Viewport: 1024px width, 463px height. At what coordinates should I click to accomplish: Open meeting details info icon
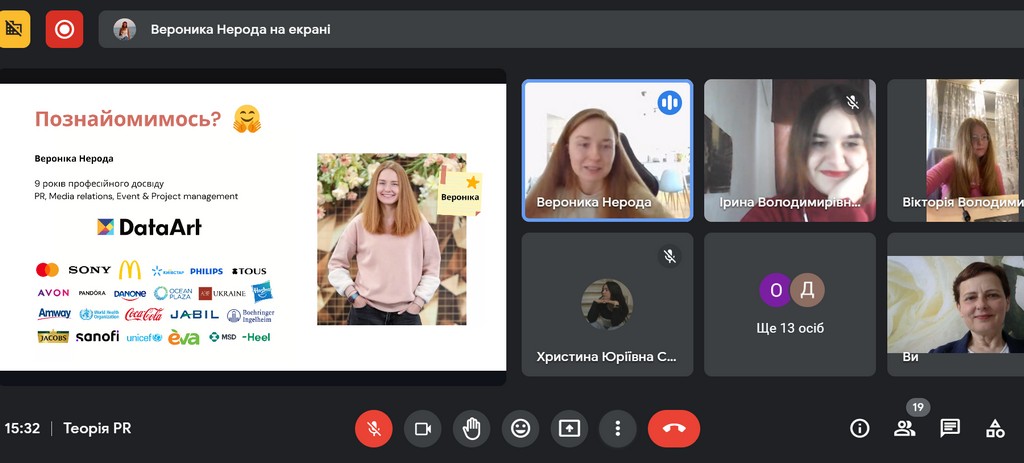pos(859,428)
